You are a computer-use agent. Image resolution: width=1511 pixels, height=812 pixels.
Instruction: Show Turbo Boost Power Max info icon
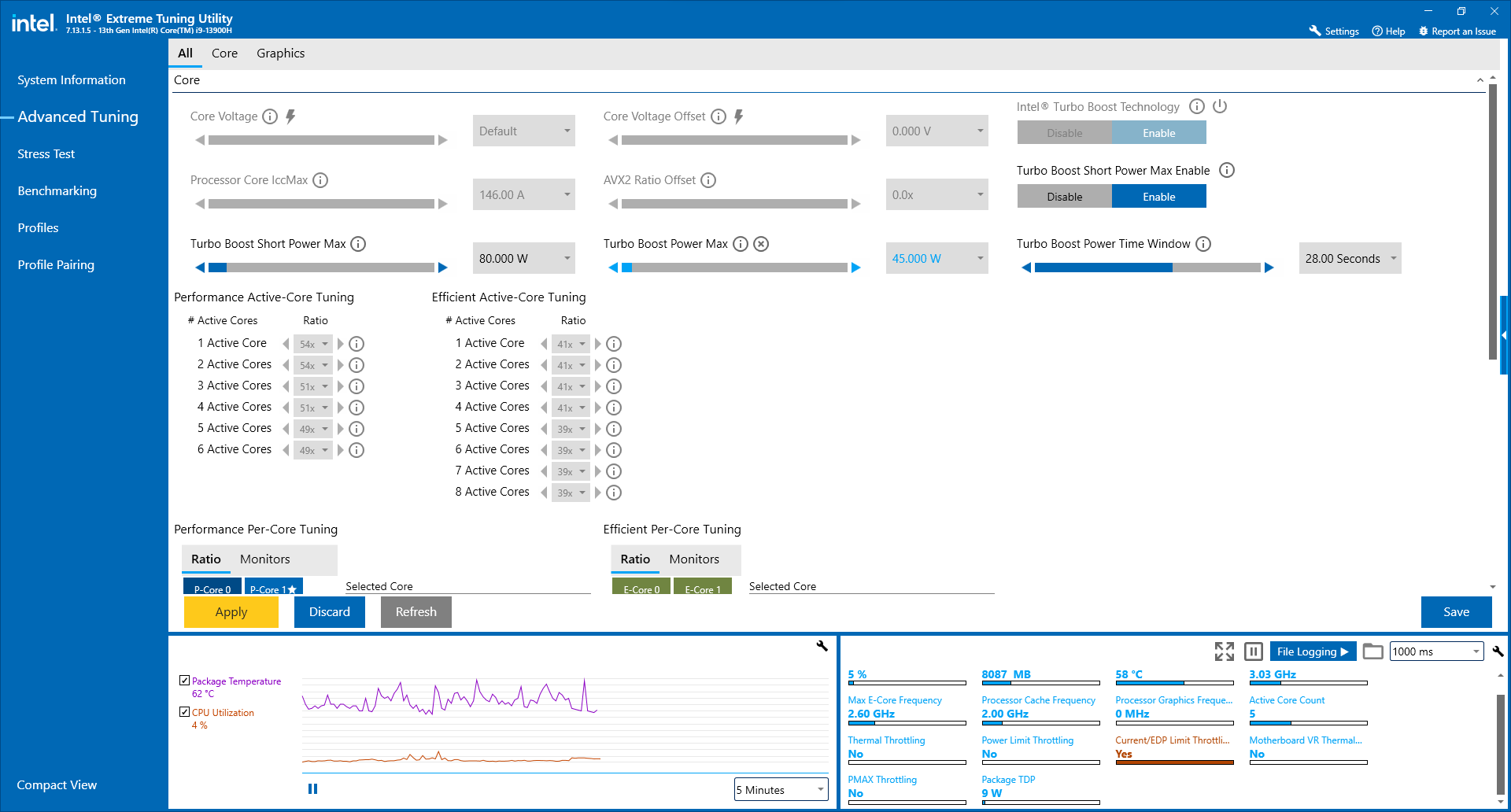[741, 244]
